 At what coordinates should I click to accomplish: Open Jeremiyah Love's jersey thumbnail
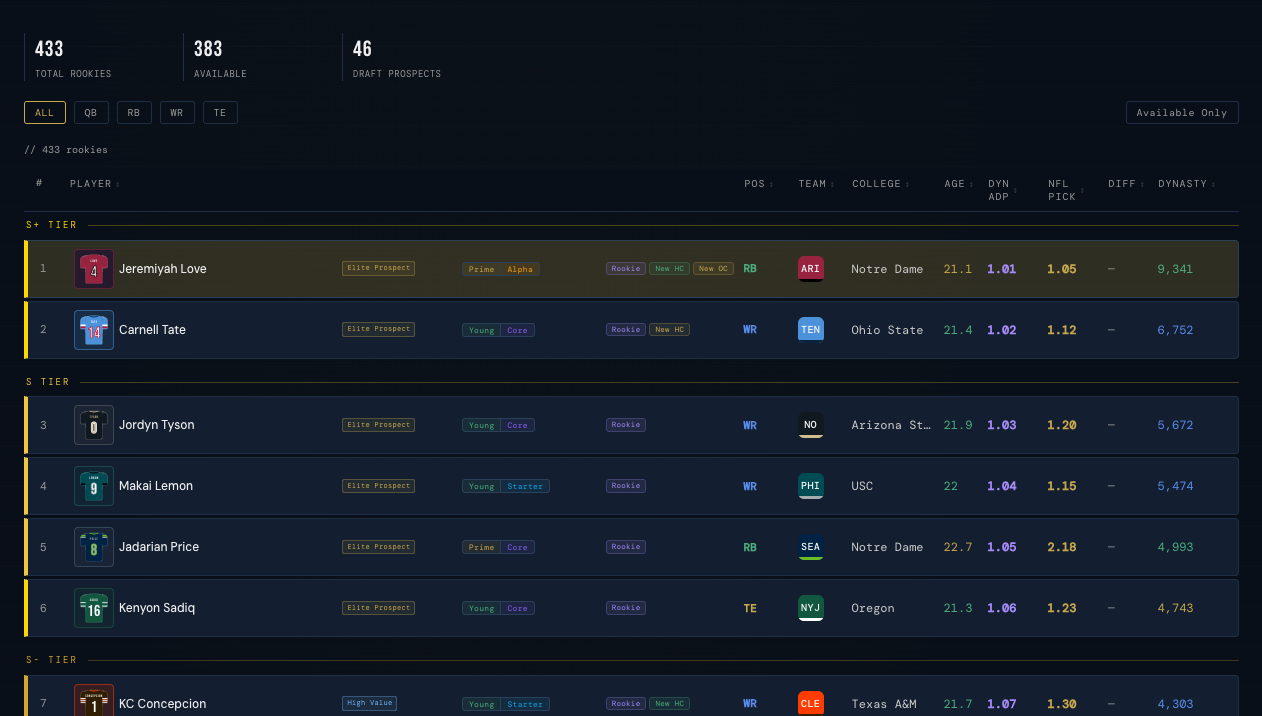pos(94,269)
